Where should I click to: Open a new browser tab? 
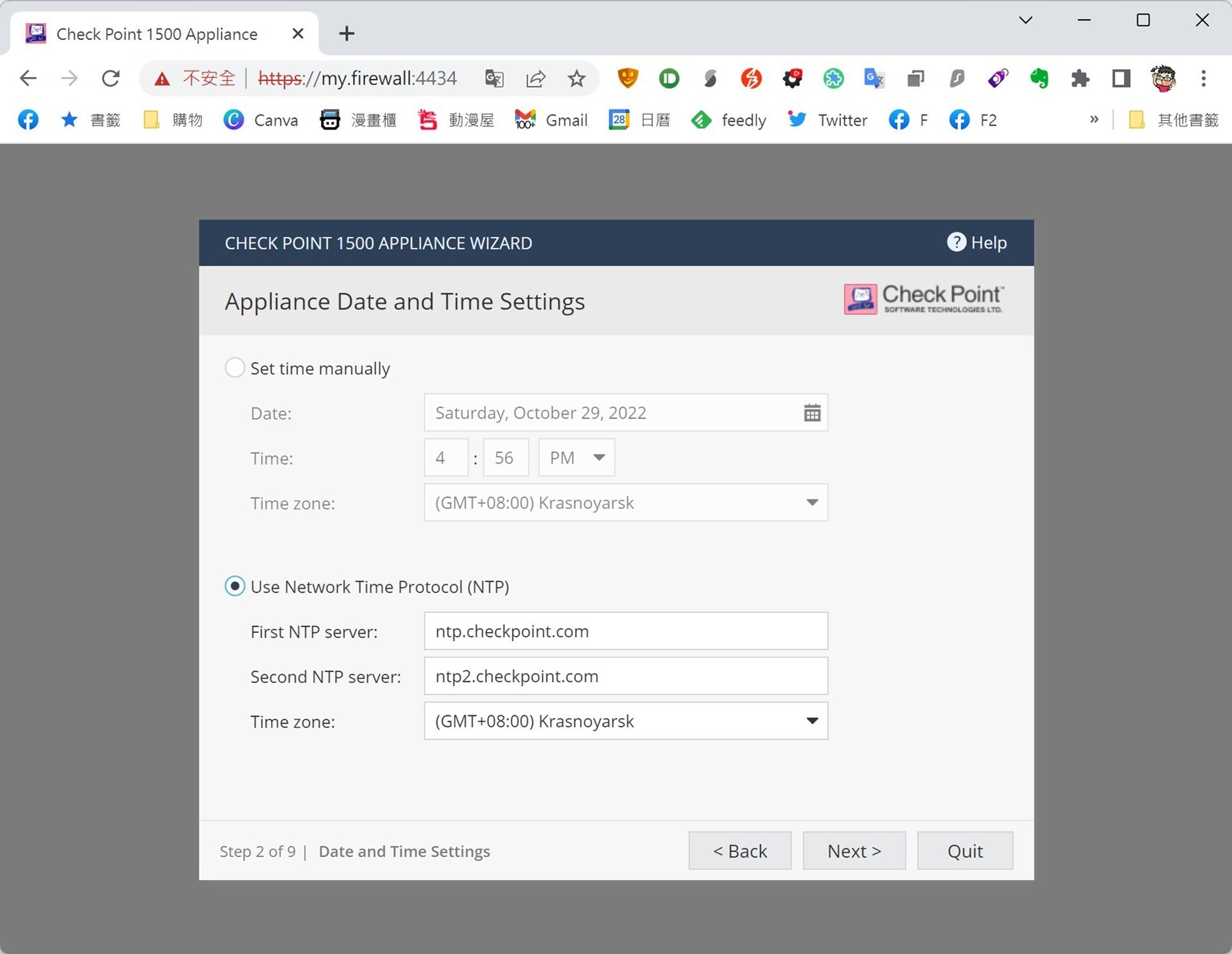pyautogui.click(x=346, y=34)
